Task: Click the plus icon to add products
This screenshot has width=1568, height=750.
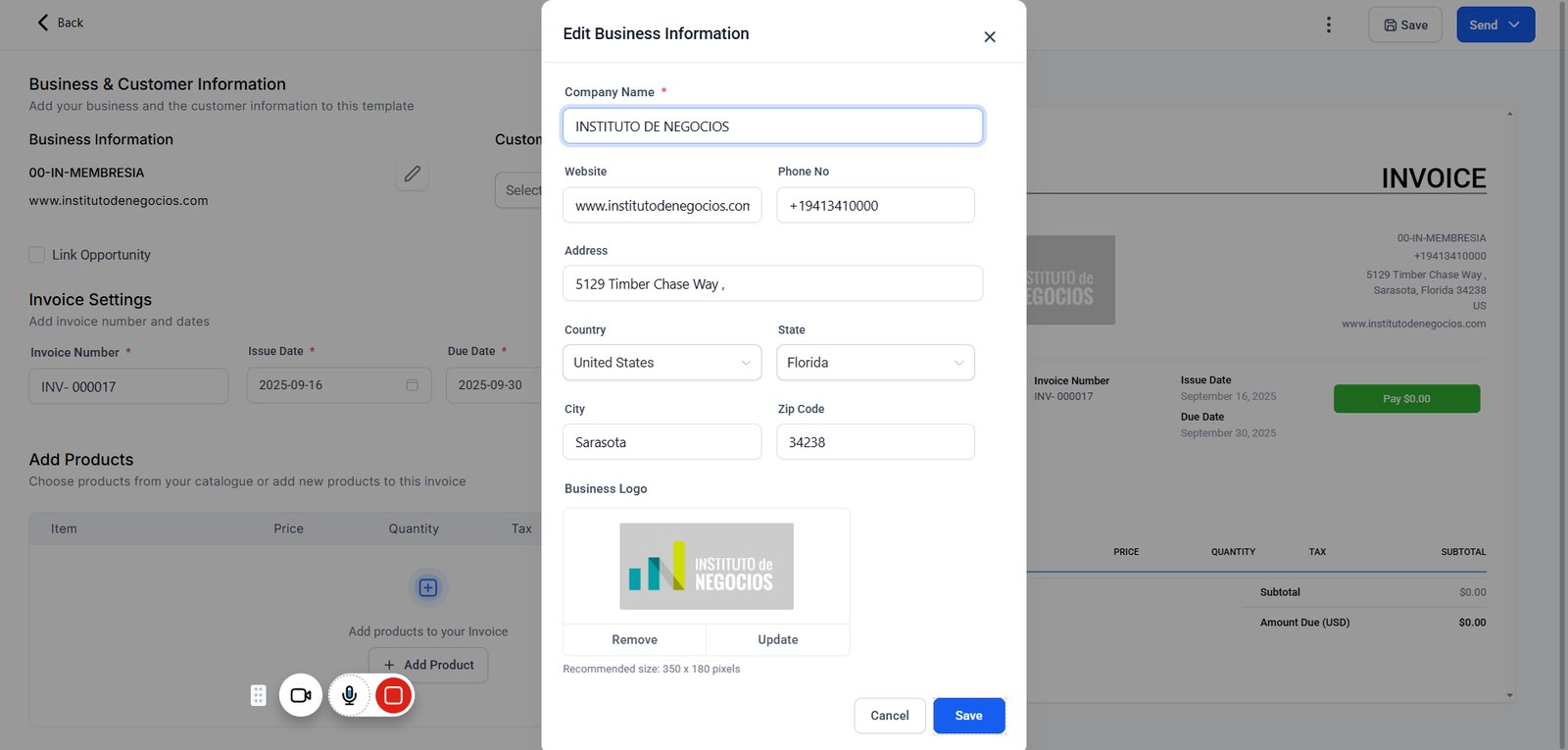Action: click(428, 588)
